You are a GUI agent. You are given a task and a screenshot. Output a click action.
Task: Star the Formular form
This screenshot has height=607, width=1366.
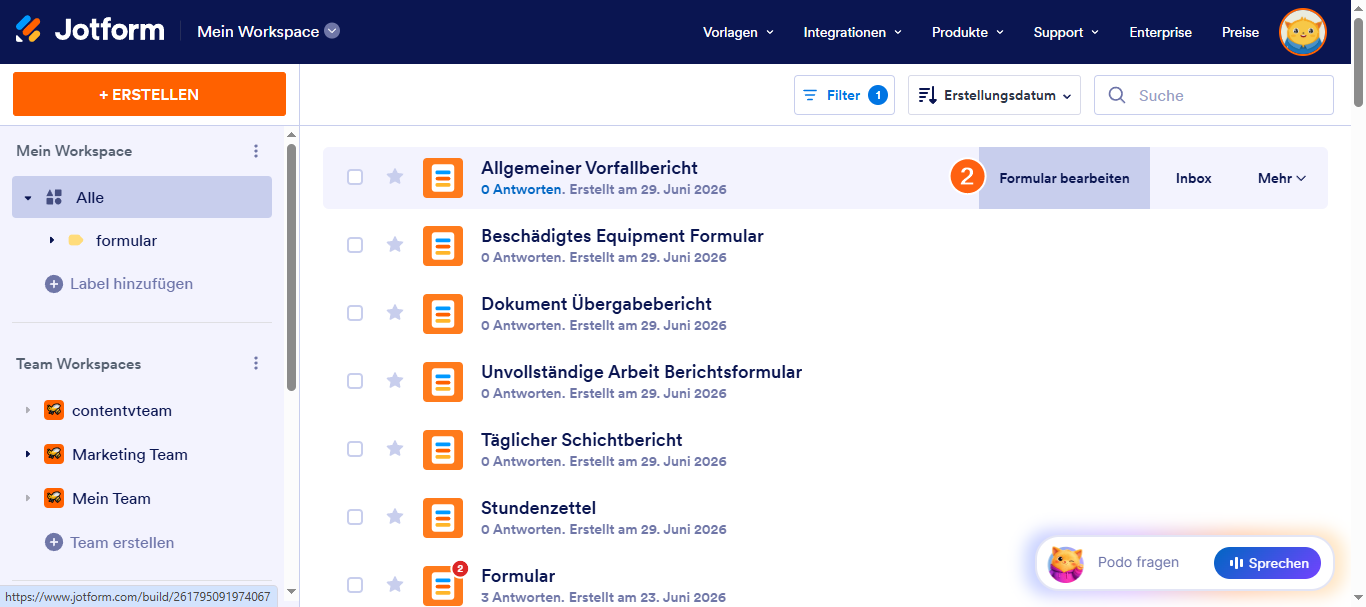395,585
